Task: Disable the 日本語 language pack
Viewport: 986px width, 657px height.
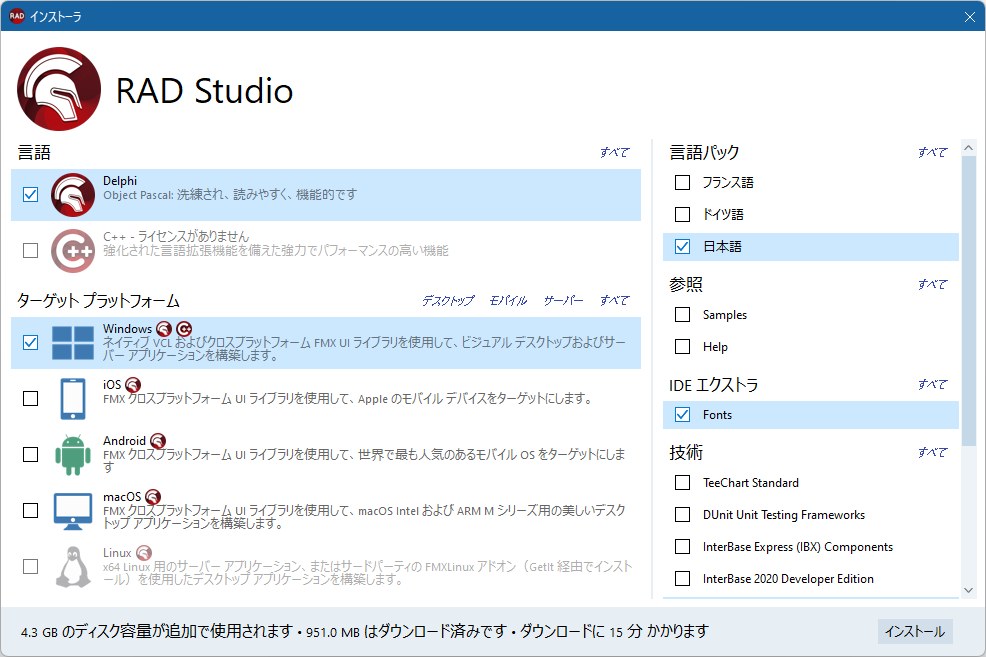Action: click(x=684, y=246)
